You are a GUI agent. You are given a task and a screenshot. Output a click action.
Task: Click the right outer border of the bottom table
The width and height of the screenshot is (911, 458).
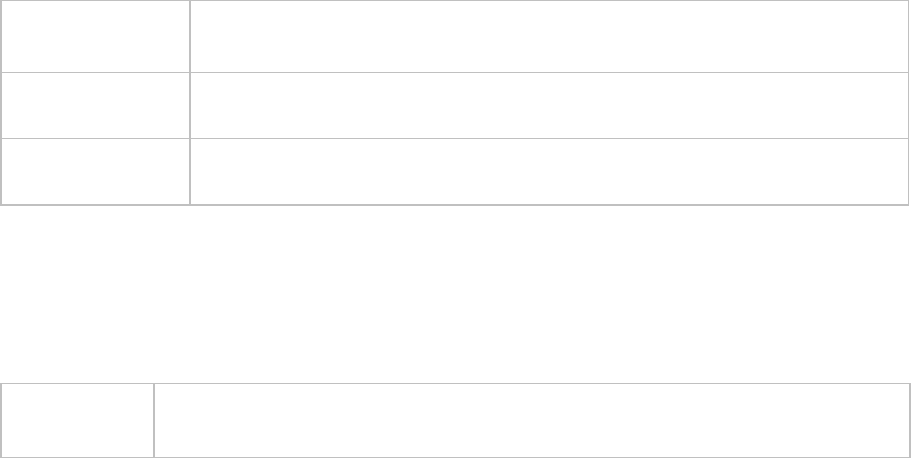pyautogui.click(x=908, y=420)
